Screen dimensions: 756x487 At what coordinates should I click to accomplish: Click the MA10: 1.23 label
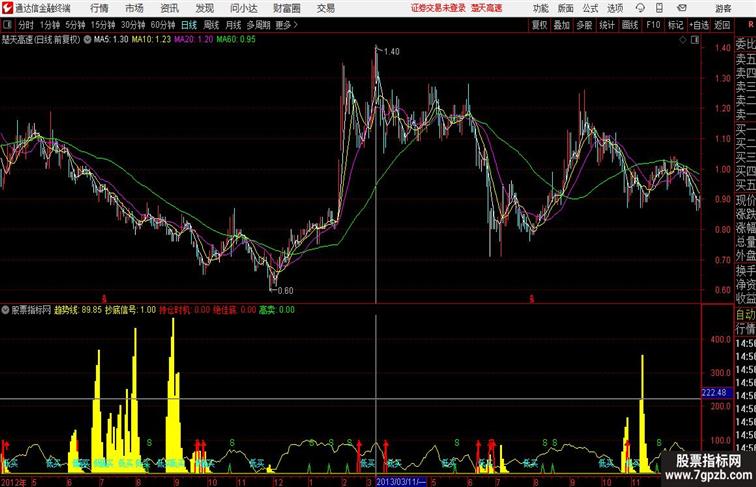coord(151,40)
